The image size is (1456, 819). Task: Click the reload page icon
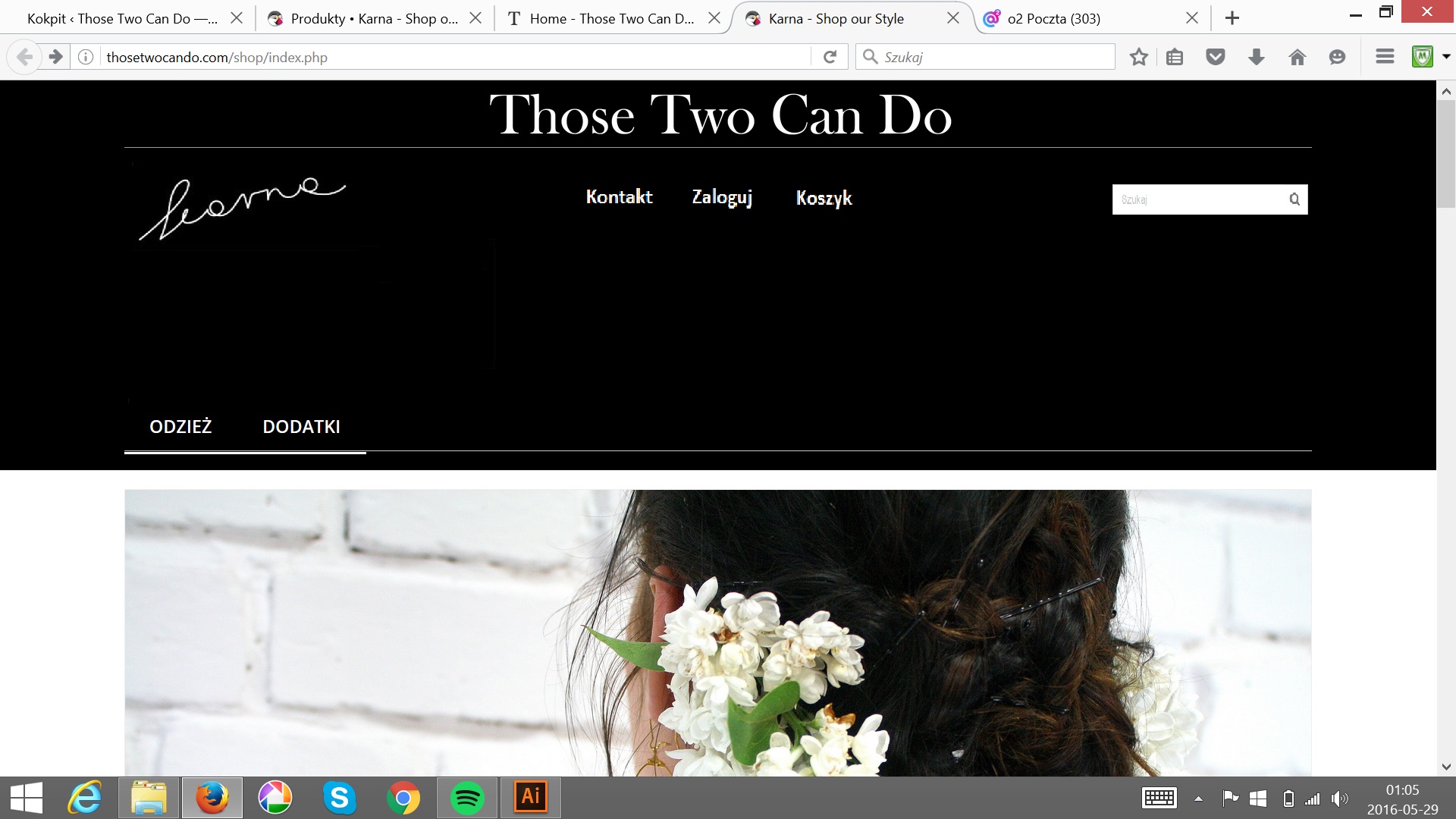tap(830, 57)
